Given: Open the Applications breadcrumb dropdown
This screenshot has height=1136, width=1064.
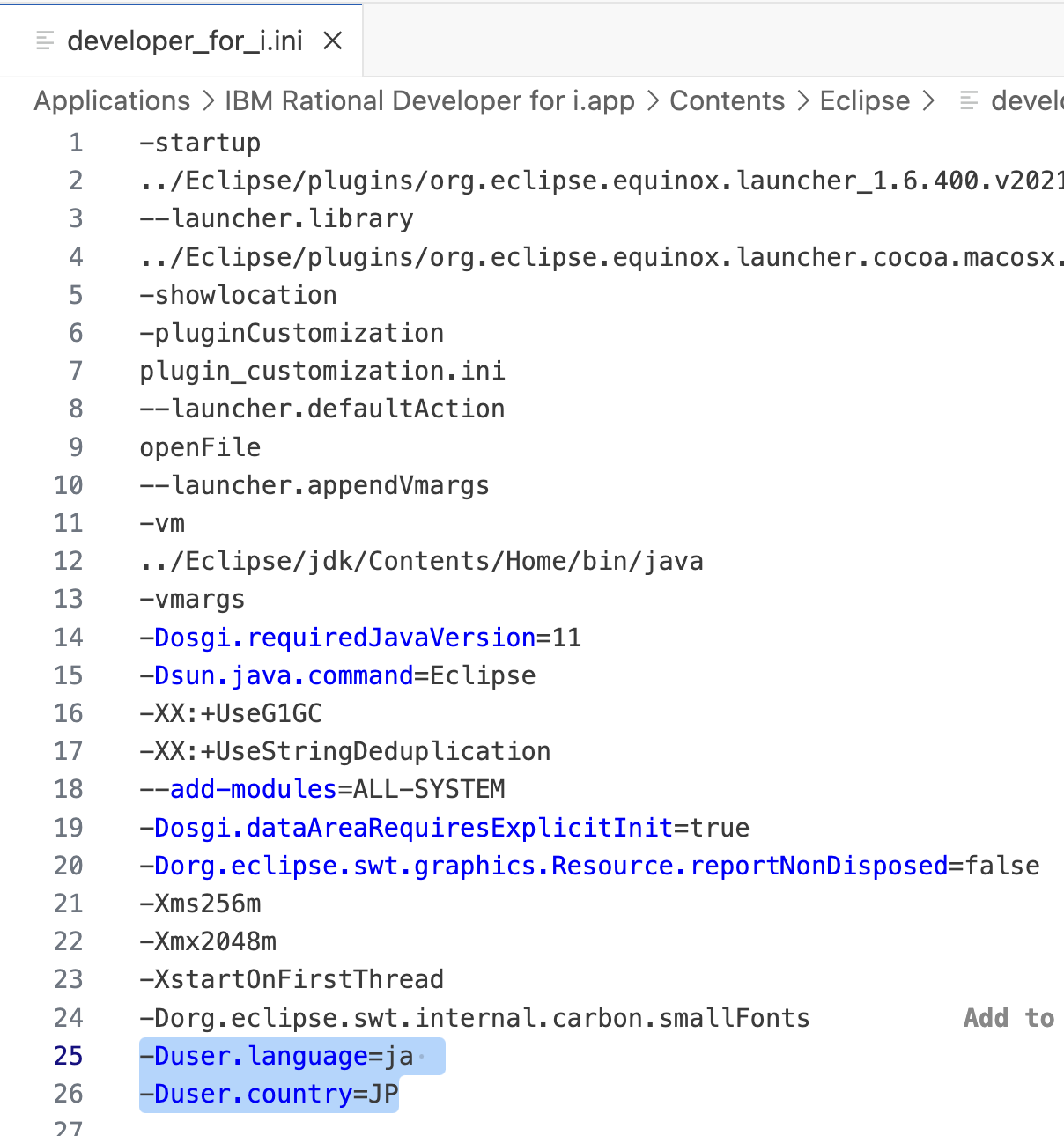Looking at the screenshot, I should coord(112,100).
